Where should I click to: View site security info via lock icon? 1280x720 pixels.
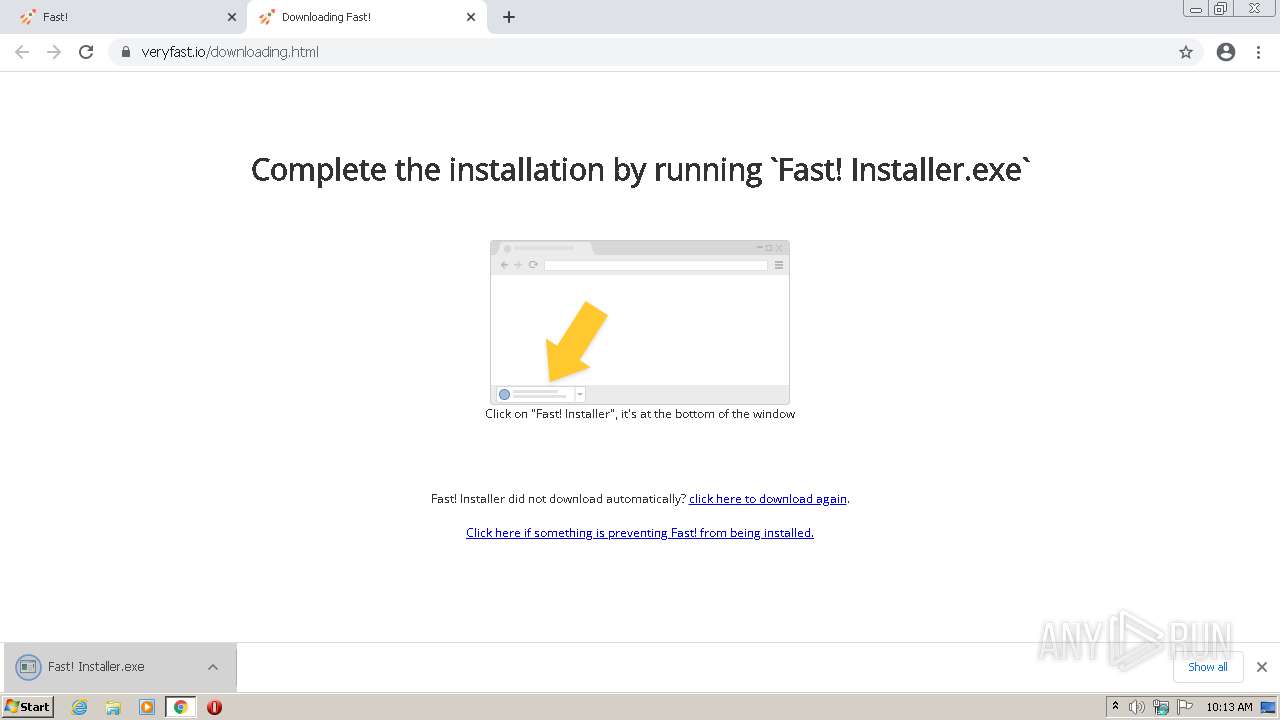126,52
